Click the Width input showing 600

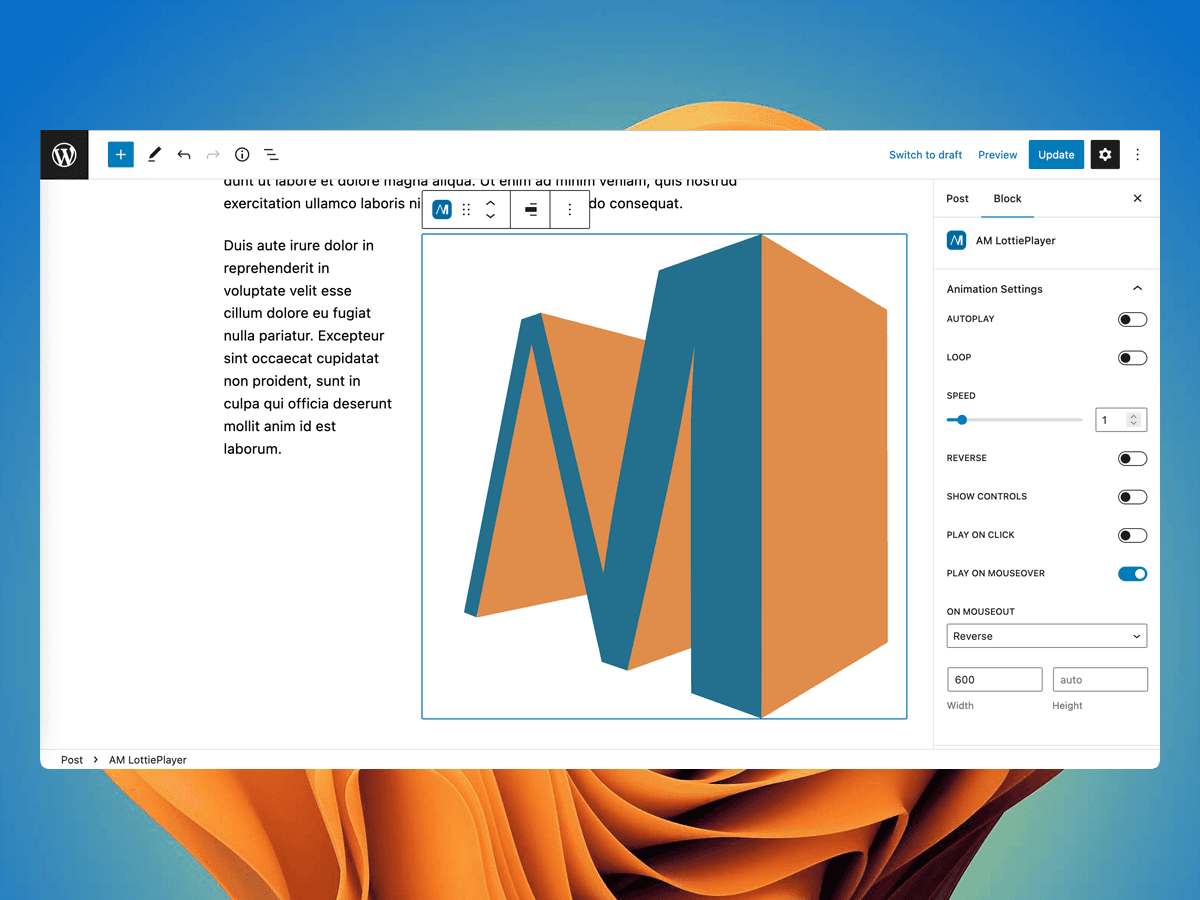pos(995,680)
